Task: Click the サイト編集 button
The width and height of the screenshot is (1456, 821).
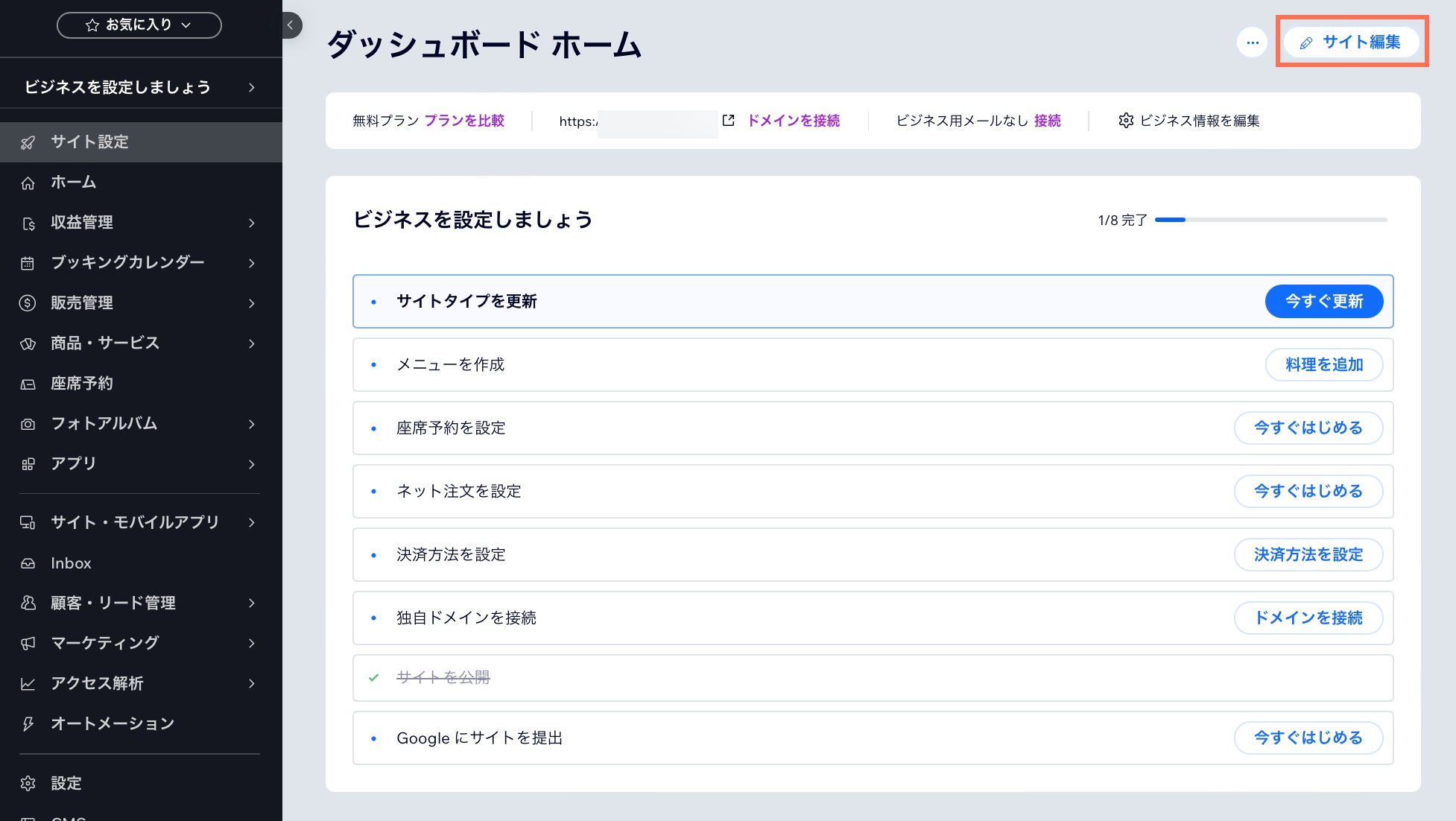Action: (x=1351, y=42)
